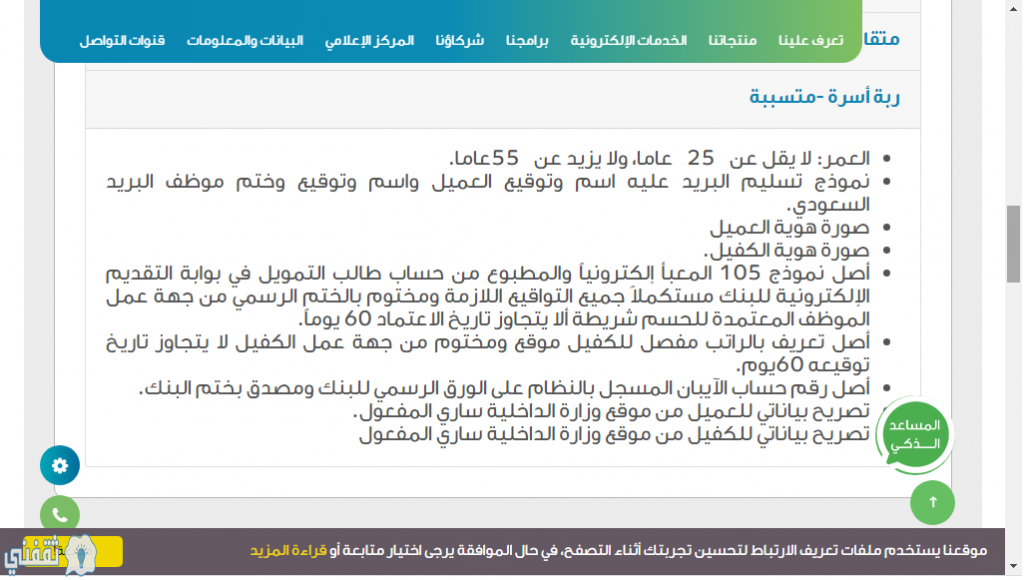Open the المركز الإعلامي menu

click(x=370, y=40)
